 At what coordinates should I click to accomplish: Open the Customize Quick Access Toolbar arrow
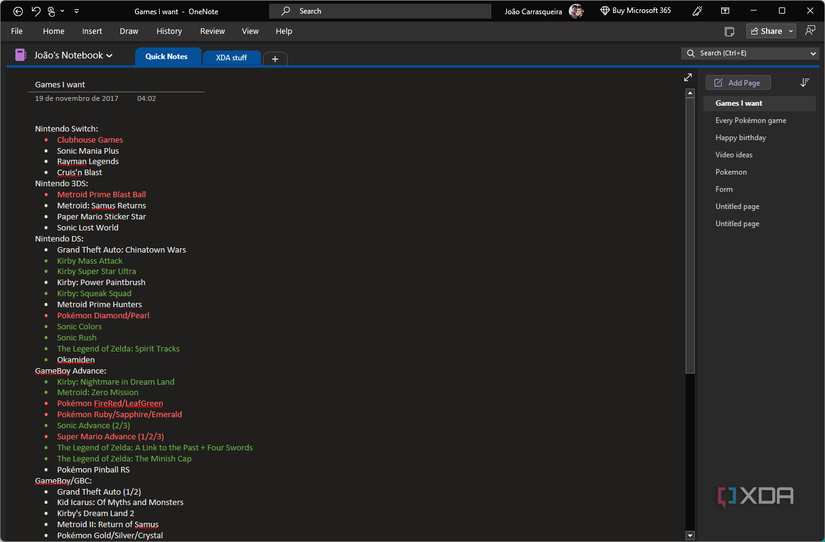coord(76,11)
